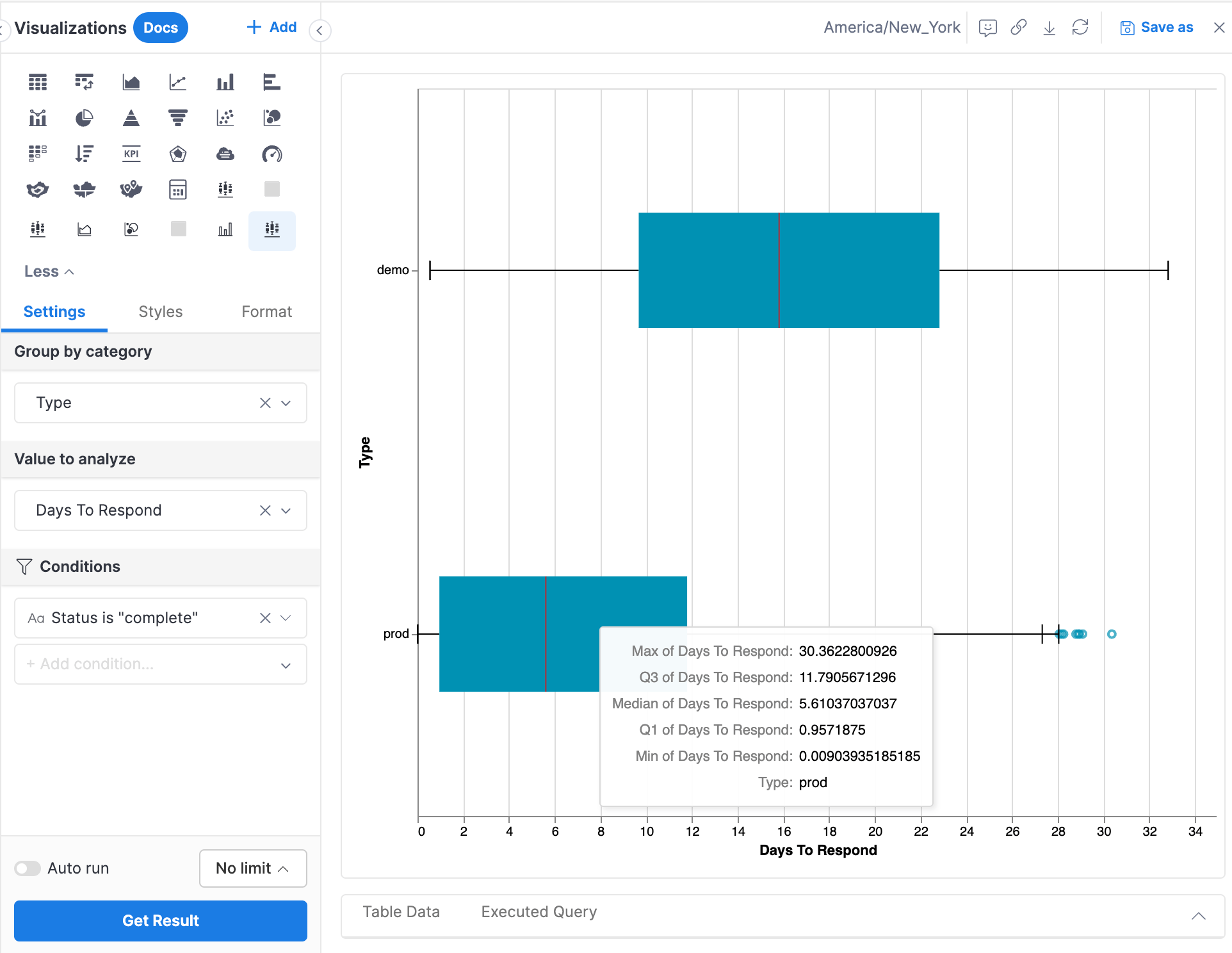Select the funnel chart icon
Image resolution: width=1232 pixels, height=953 pixels.
point(178,118)
